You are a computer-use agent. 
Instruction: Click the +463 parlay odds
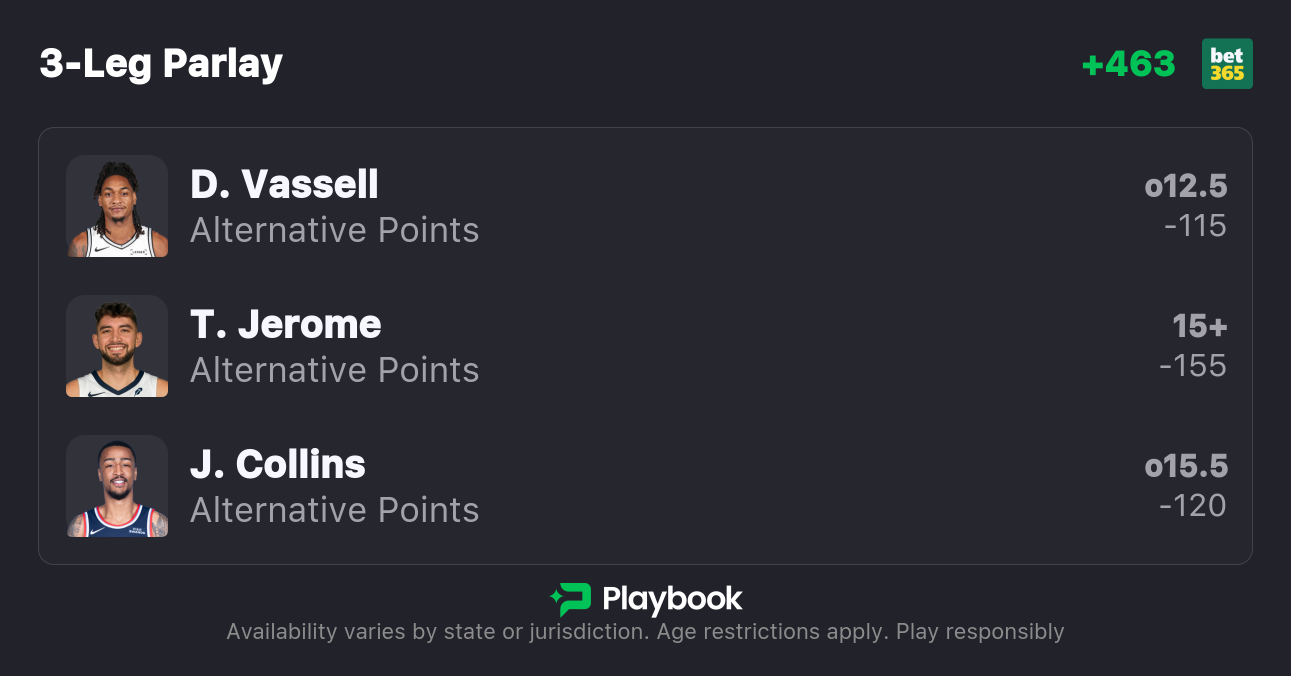(1128, 64)
